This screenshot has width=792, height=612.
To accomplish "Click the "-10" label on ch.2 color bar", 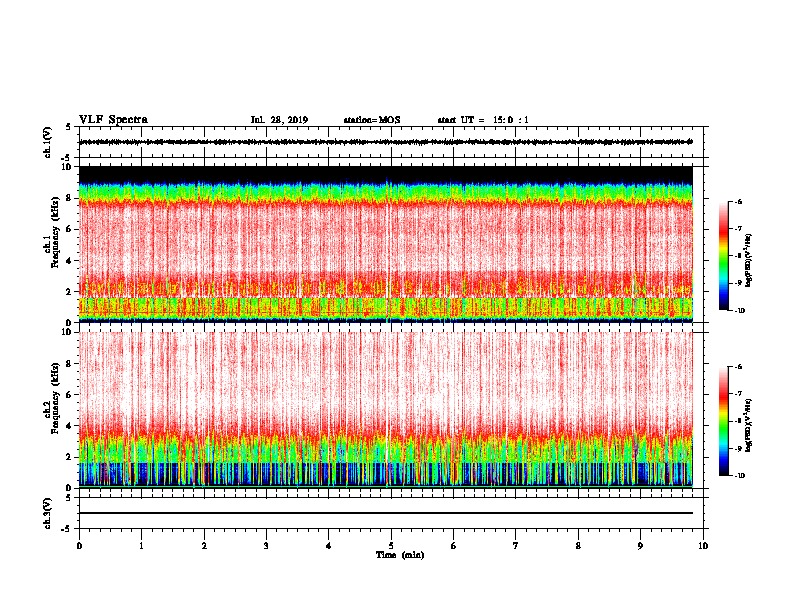I will pos(739,476).
